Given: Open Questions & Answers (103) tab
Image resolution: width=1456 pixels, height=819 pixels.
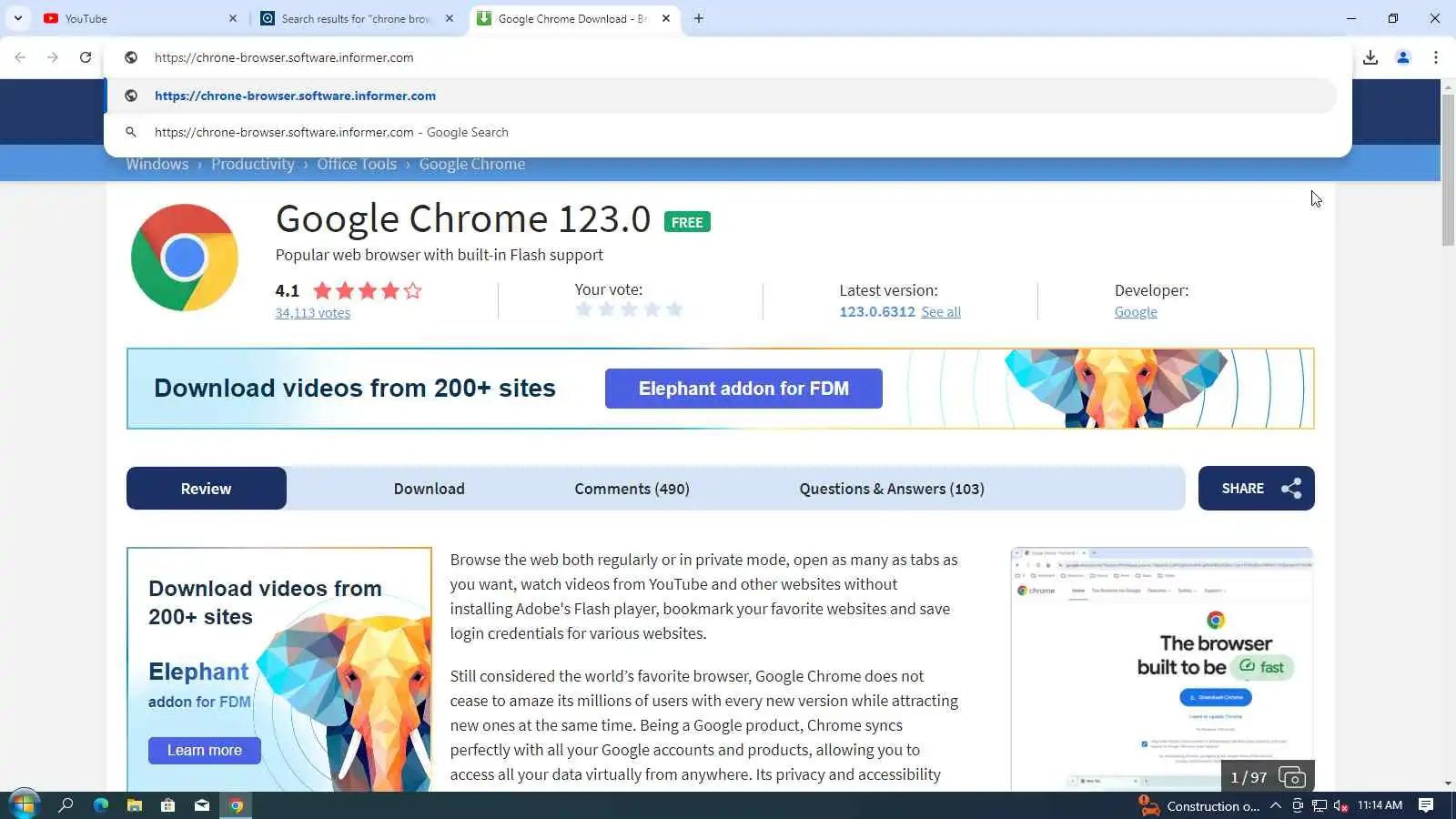Looking at the screenshot, I should (892, 489).
